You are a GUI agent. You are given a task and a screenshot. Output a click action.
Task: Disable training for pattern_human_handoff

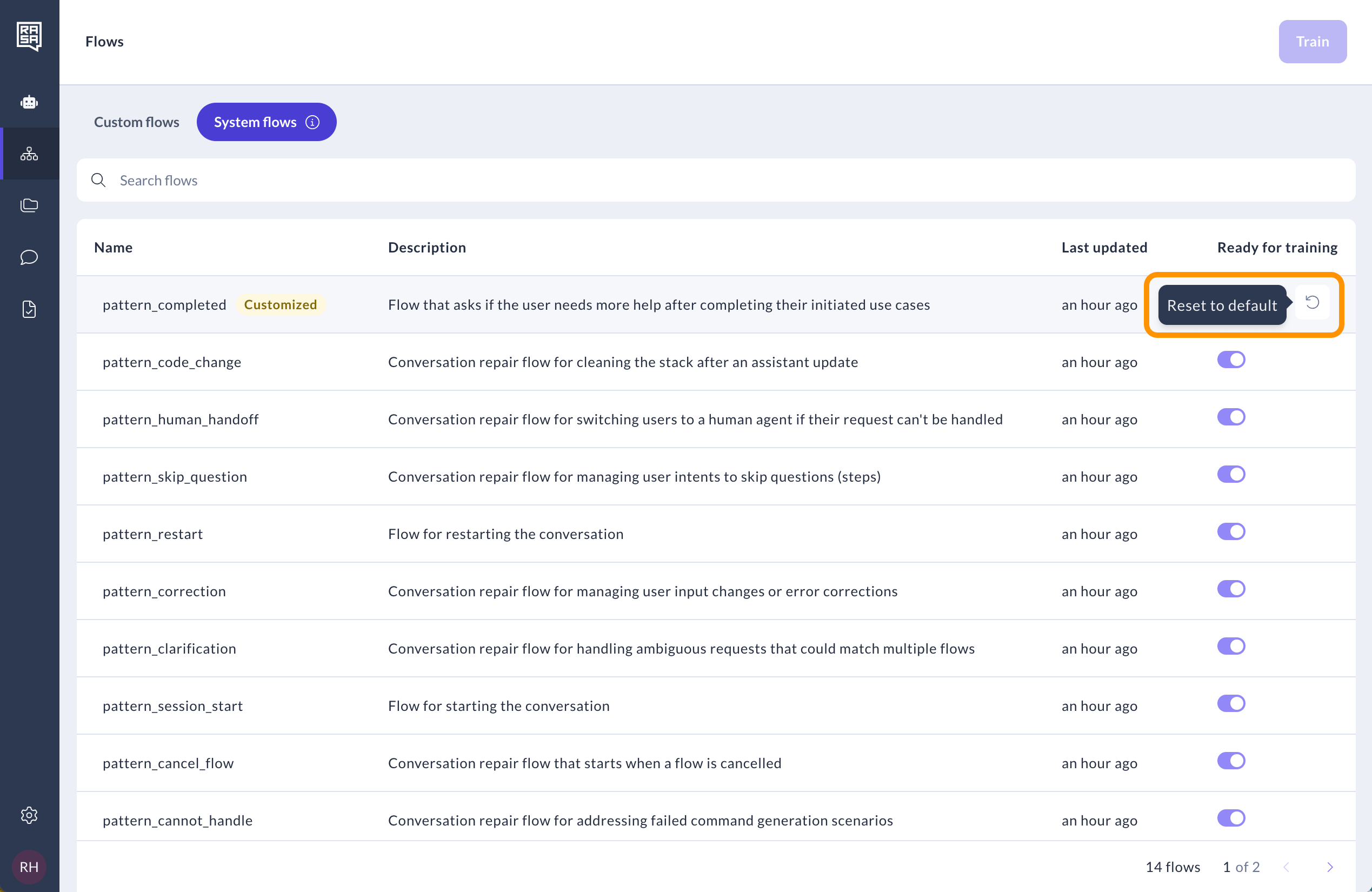coord(1231,417)
